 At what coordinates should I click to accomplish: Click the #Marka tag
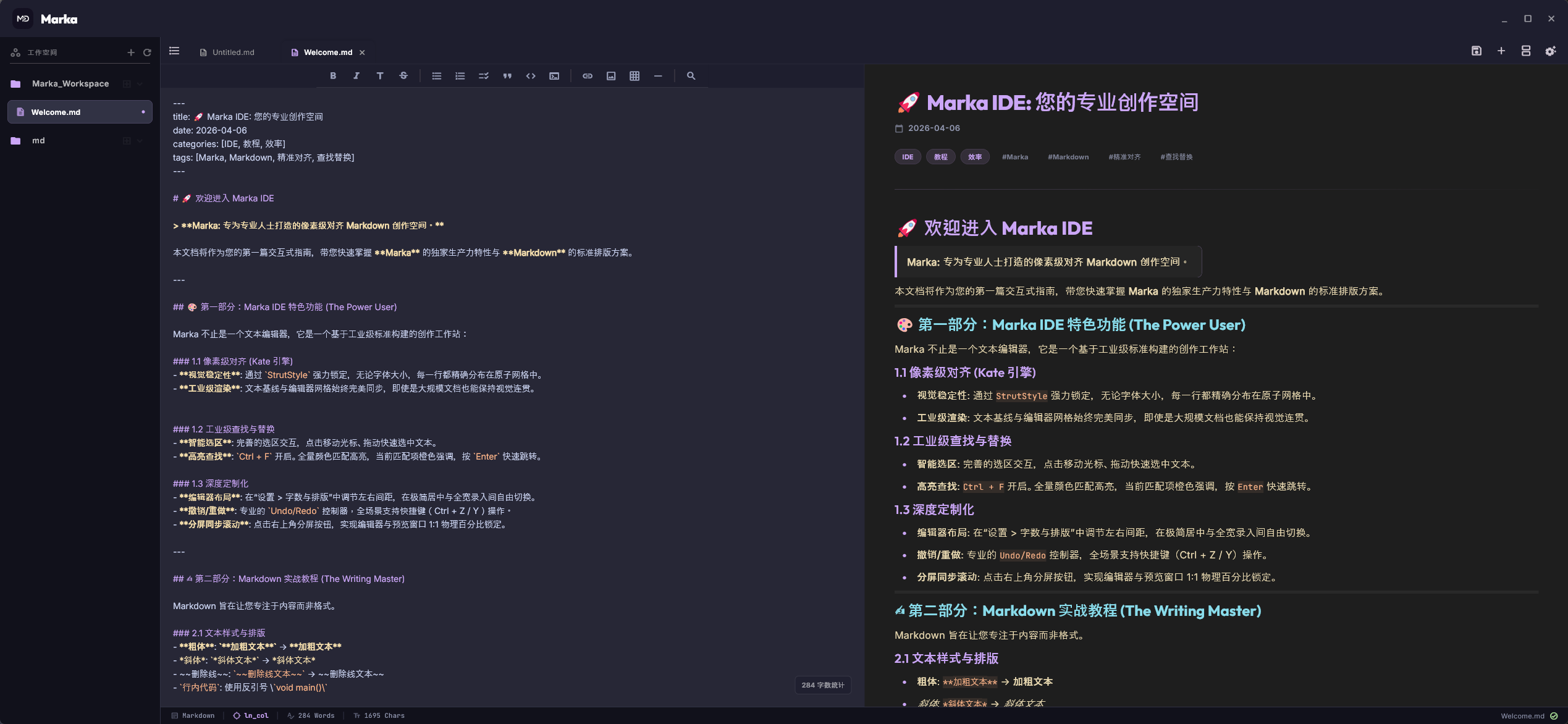(x=1015, y=157)
